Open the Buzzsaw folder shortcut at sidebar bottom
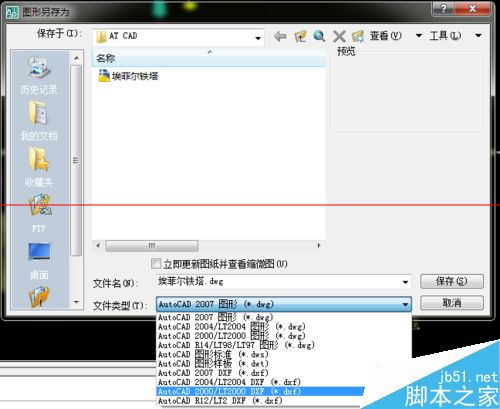500x409 pixels. coord(39,297)
